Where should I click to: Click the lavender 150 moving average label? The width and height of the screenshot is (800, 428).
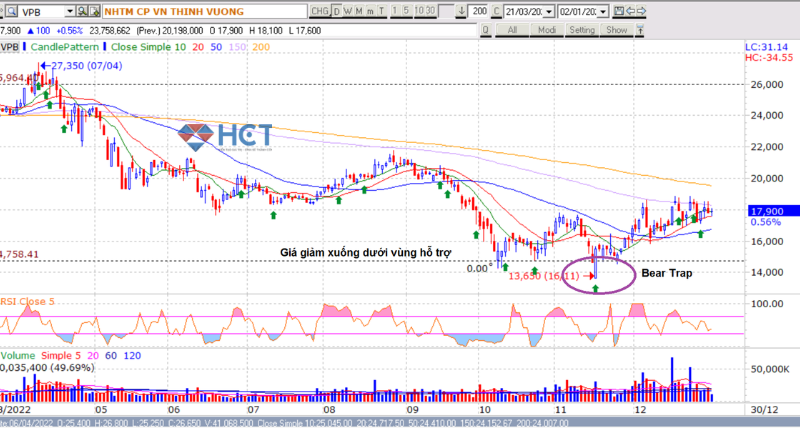pyautogui.click(x=237, y=47)
